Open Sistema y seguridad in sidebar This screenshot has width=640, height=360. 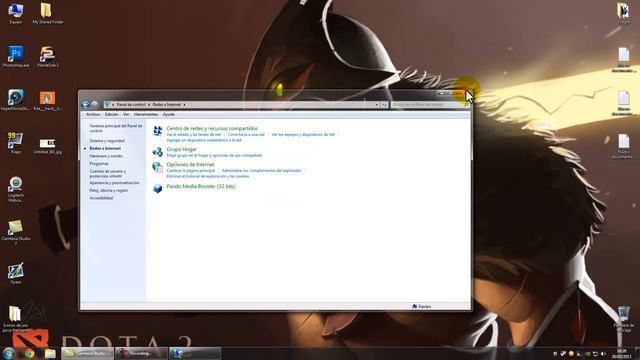click(x=107, y=141)
